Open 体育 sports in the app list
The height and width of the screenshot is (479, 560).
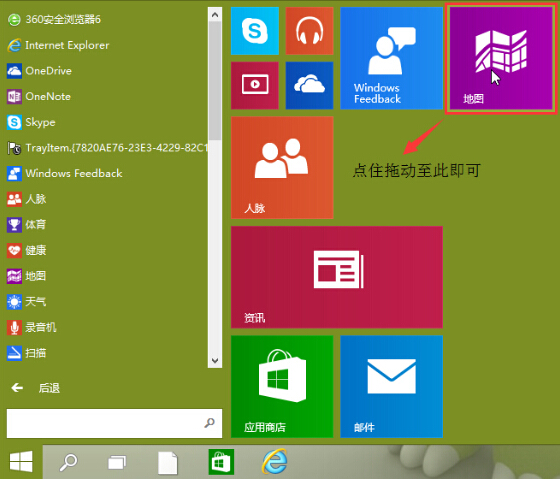click(27, 225)
